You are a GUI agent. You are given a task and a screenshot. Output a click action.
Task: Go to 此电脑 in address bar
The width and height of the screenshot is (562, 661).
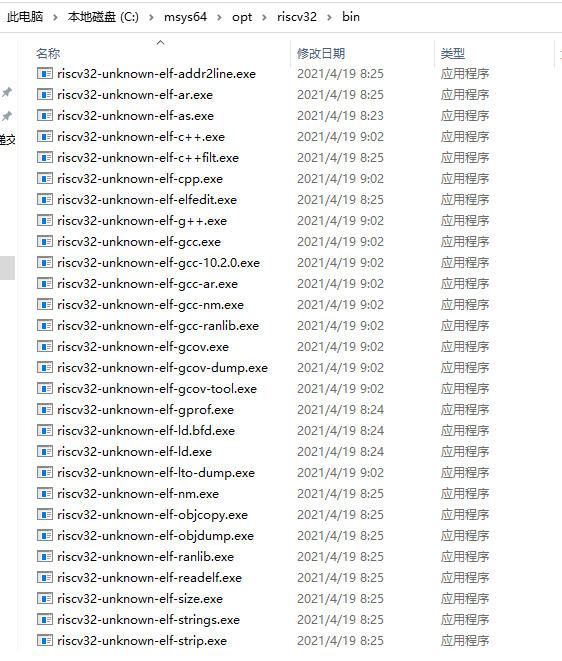click(x=25, y=17)
